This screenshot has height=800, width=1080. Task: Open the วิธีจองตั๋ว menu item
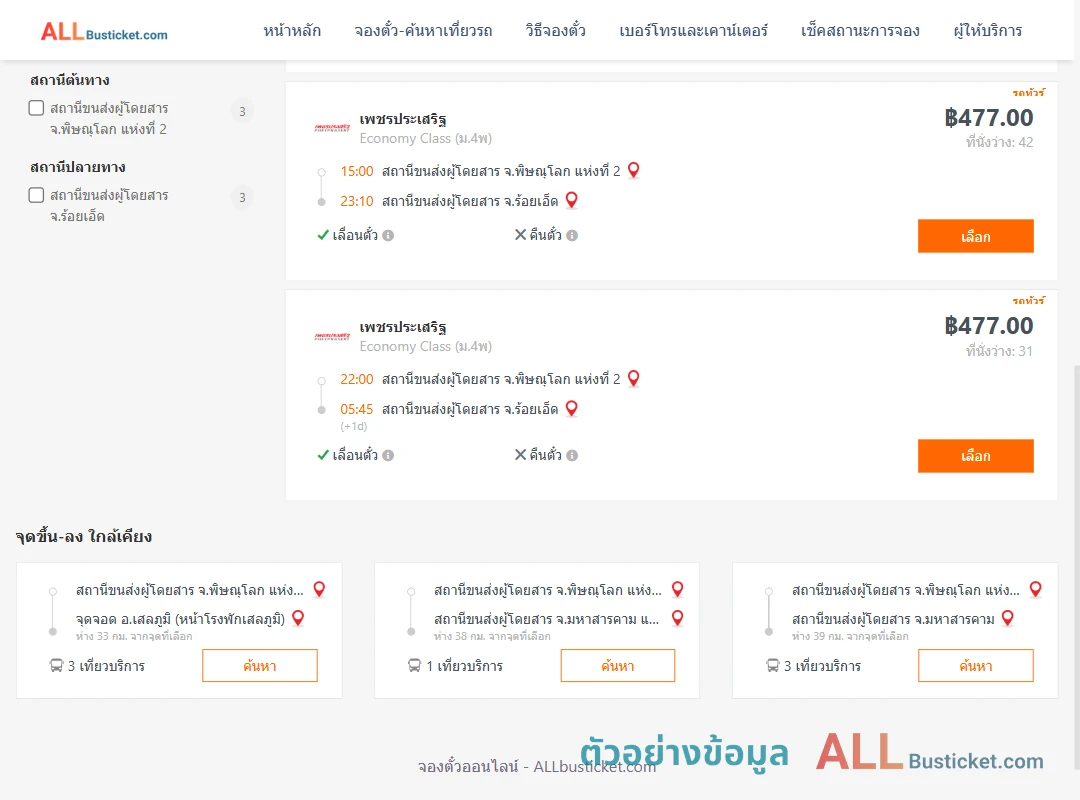click(x=555, y=31)
